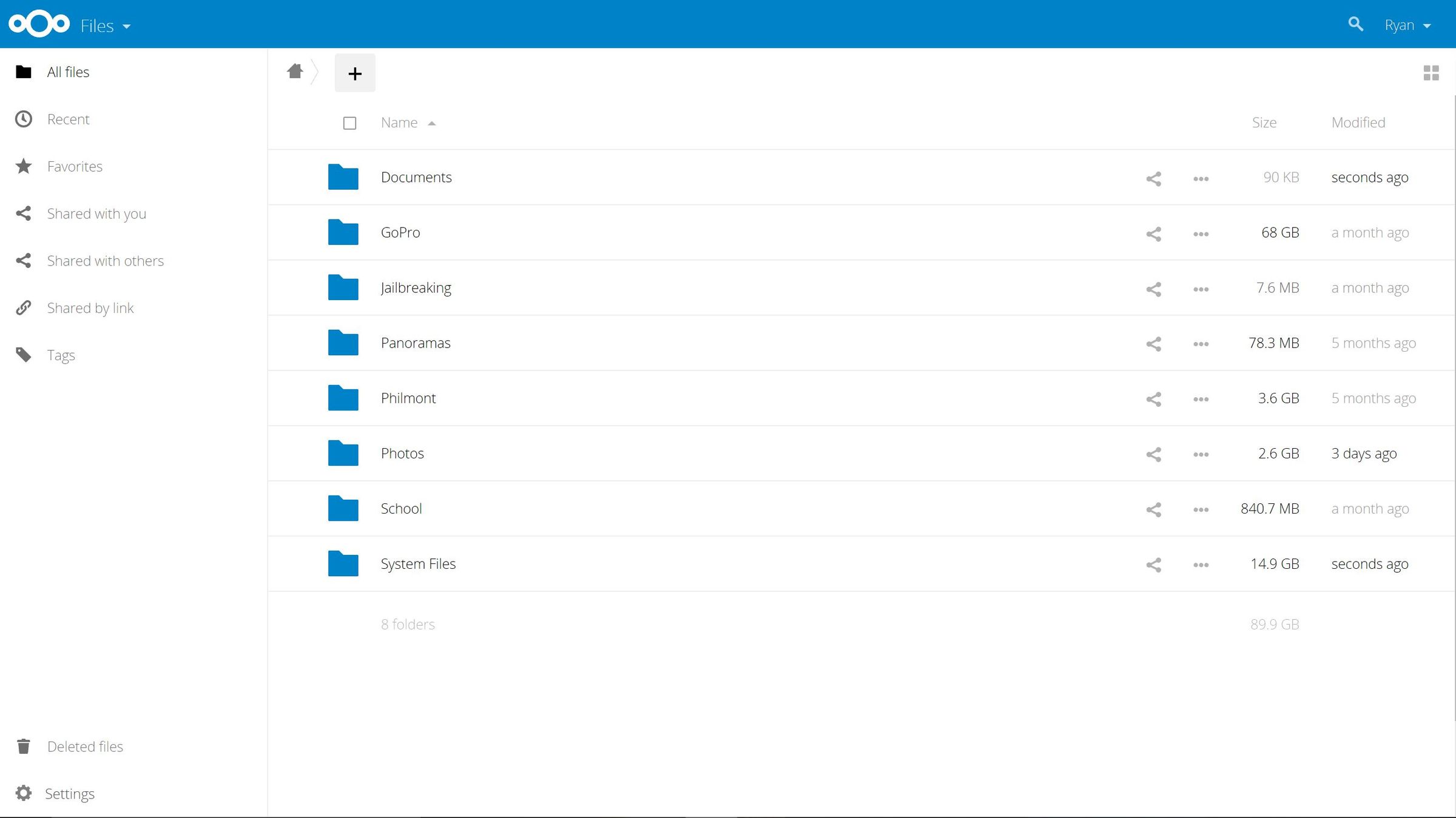The image size is (1456, 818).
Task: Open the Recent files section
Action: click(x=68, y=119)
